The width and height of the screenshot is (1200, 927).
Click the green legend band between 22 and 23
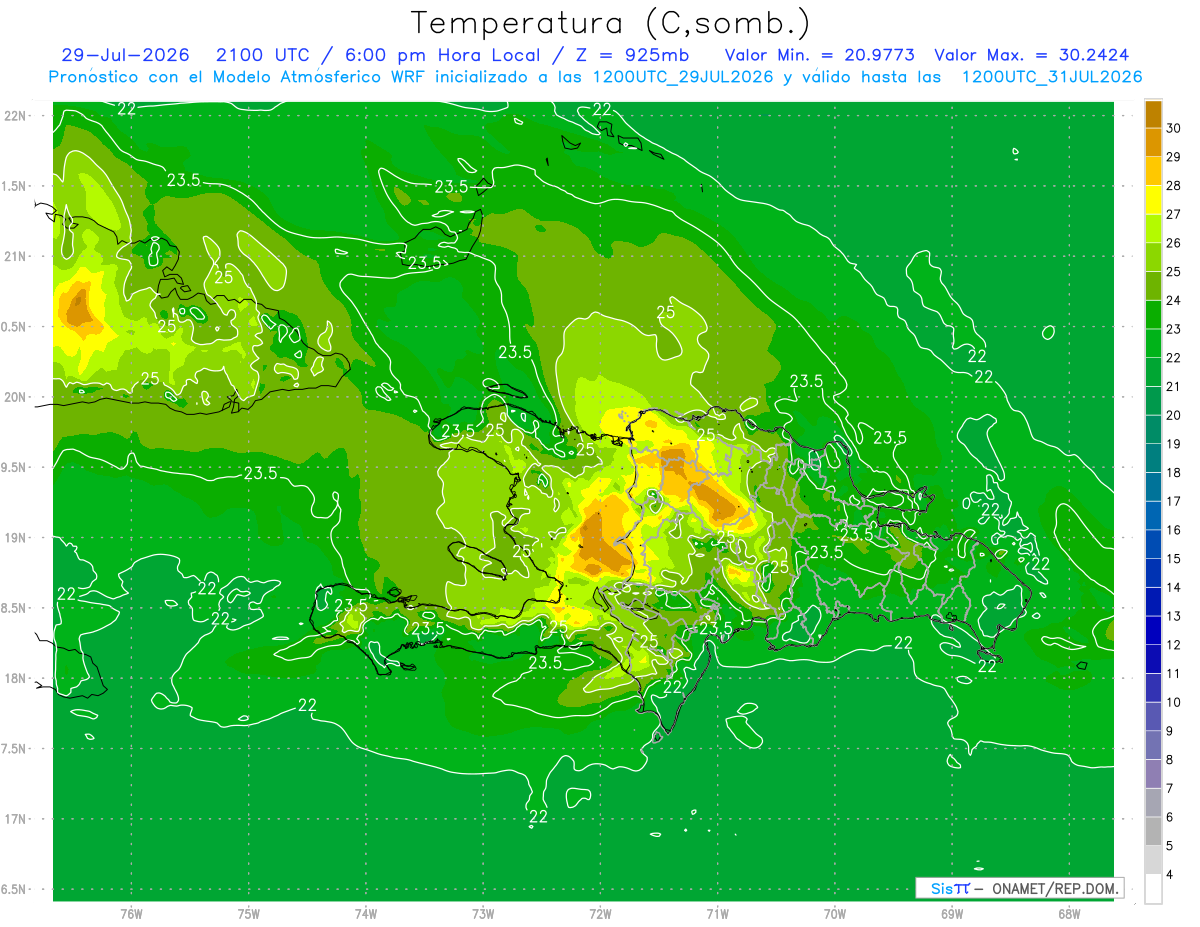[1153, 343]
